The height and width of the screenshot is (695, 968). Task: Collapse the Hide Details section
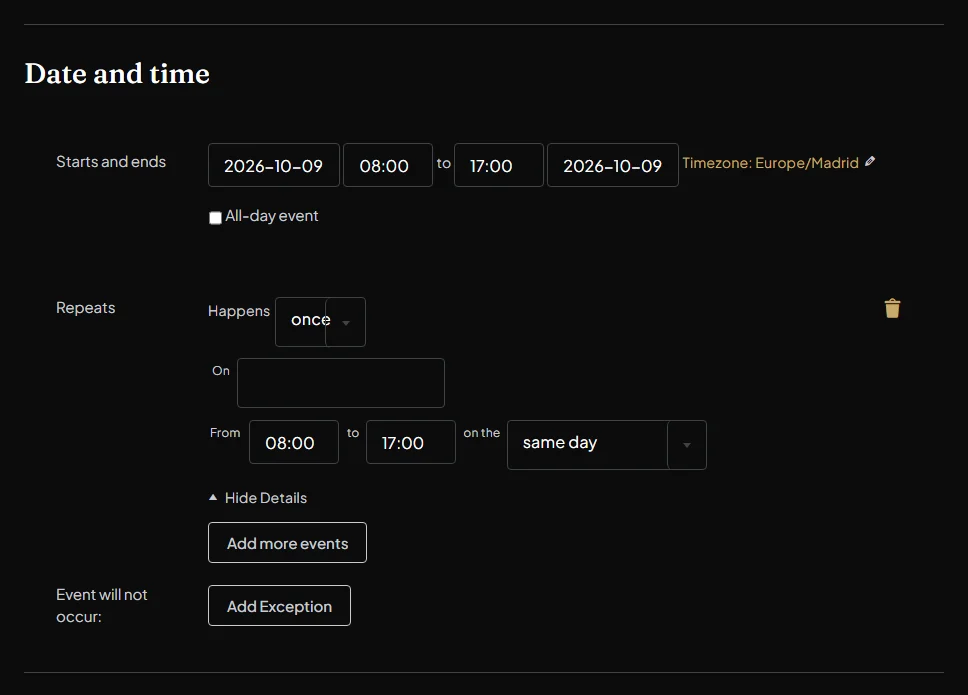[257, 497]
